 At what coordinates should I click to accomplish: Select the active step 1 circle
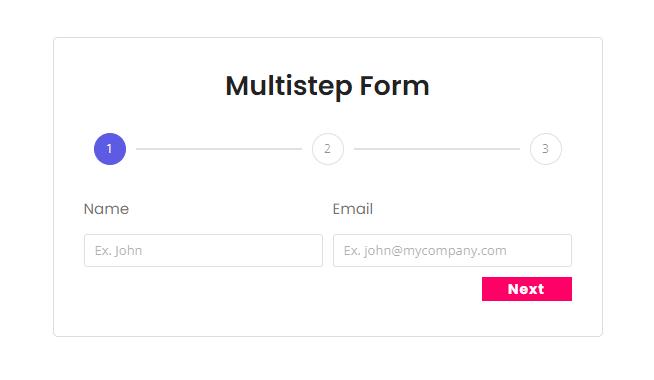tap(110, 149)
